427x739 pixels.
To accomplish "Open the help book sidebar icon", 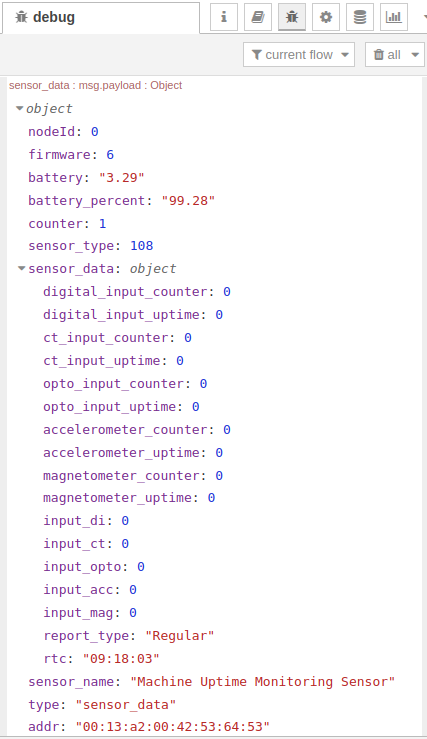I will point(258,17).
